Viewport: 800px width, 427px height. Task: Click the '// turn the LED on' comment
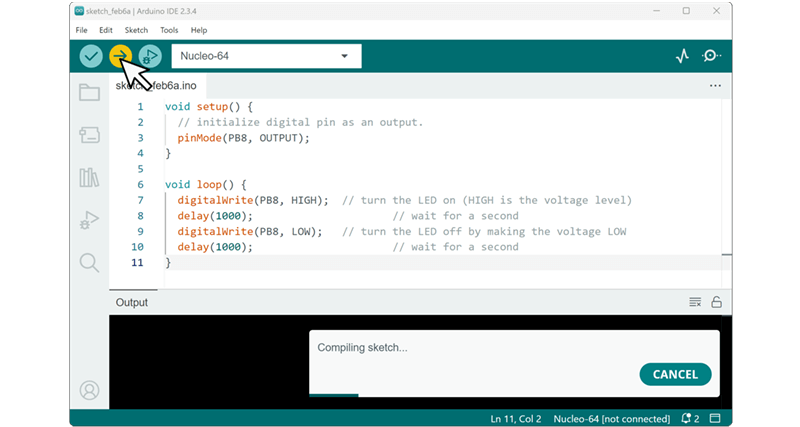[x=487, y=200]
